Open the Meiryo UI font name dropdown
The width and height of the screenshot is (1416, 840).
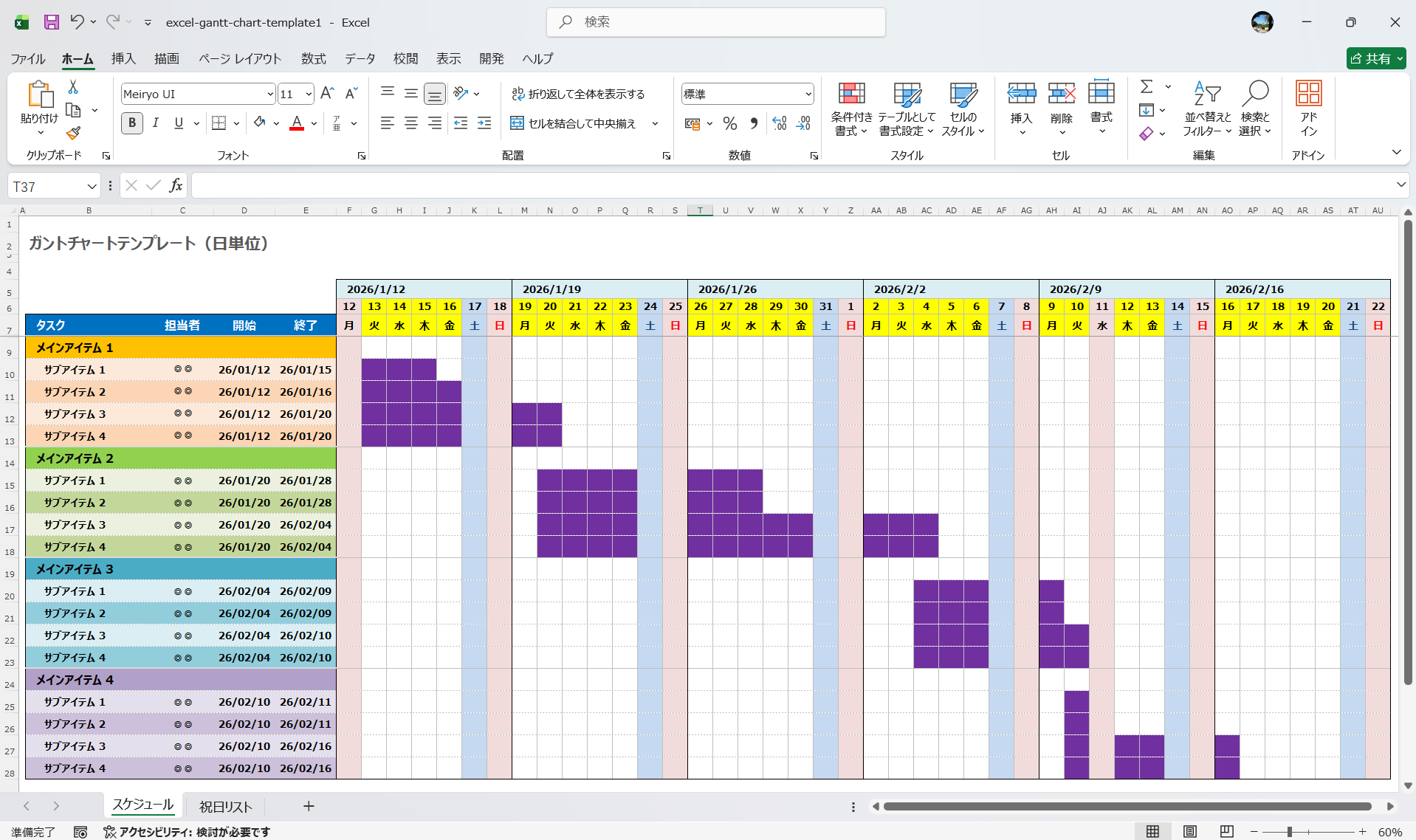click(270, 94)
